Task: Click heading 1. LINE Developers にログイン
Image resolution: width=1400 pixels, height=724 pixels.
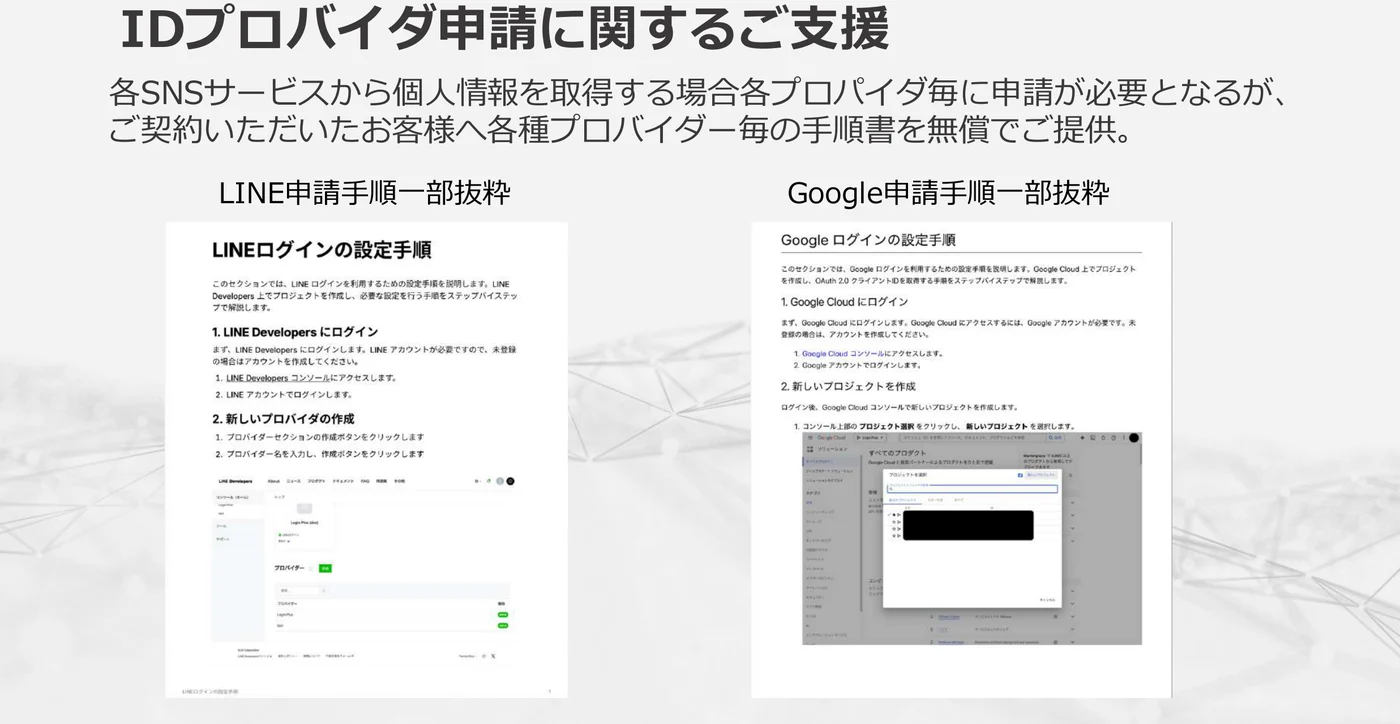Action: pyautogui.click(x=295, y=332)
